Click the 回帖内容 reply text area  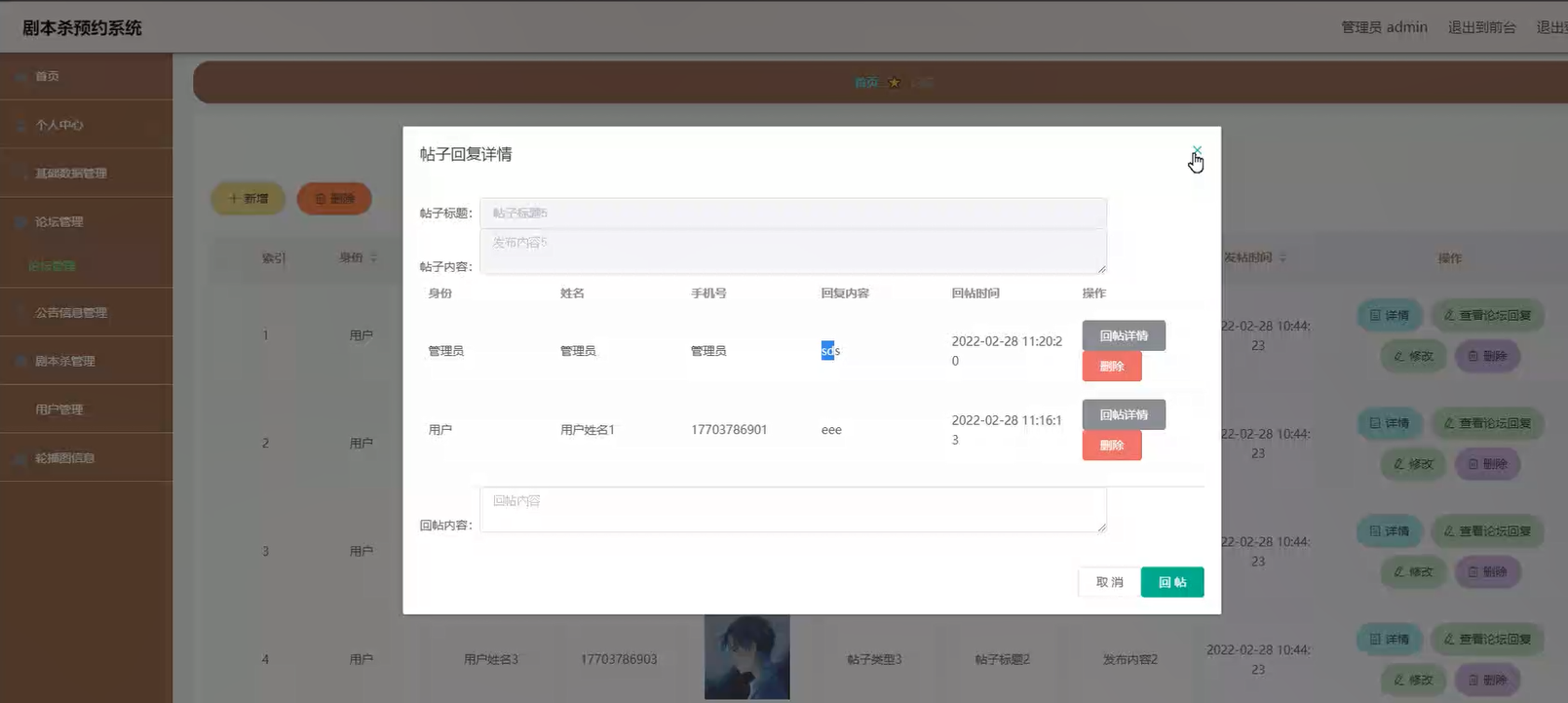point(793,510)
